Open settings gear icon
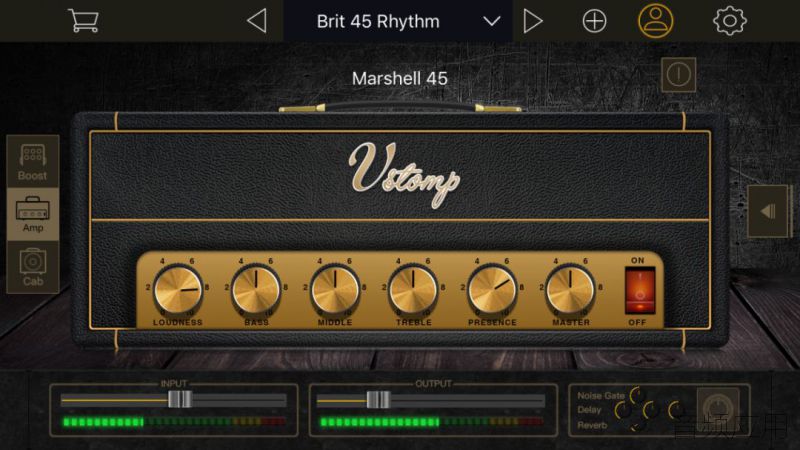This screenshot has height=450, width=800. (x=730, y=20)
